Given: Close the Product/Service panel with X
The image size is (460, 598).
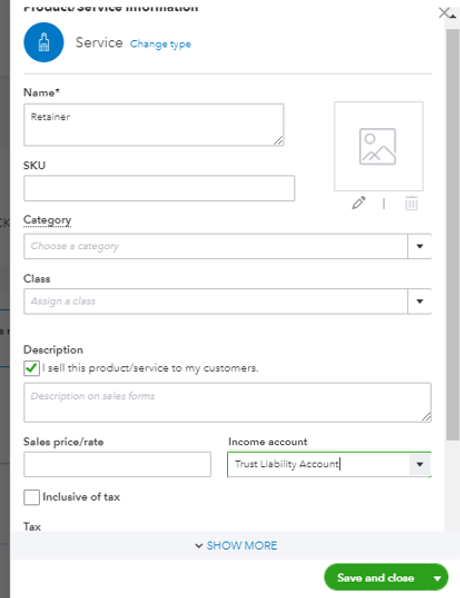Looking at the screenshot, I should tap(444, 13).
